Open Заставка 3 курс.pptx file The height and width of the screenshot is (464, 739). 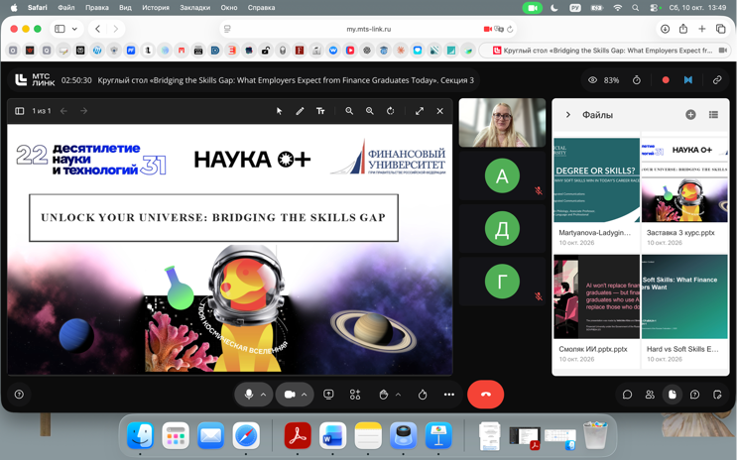[684, 192]
